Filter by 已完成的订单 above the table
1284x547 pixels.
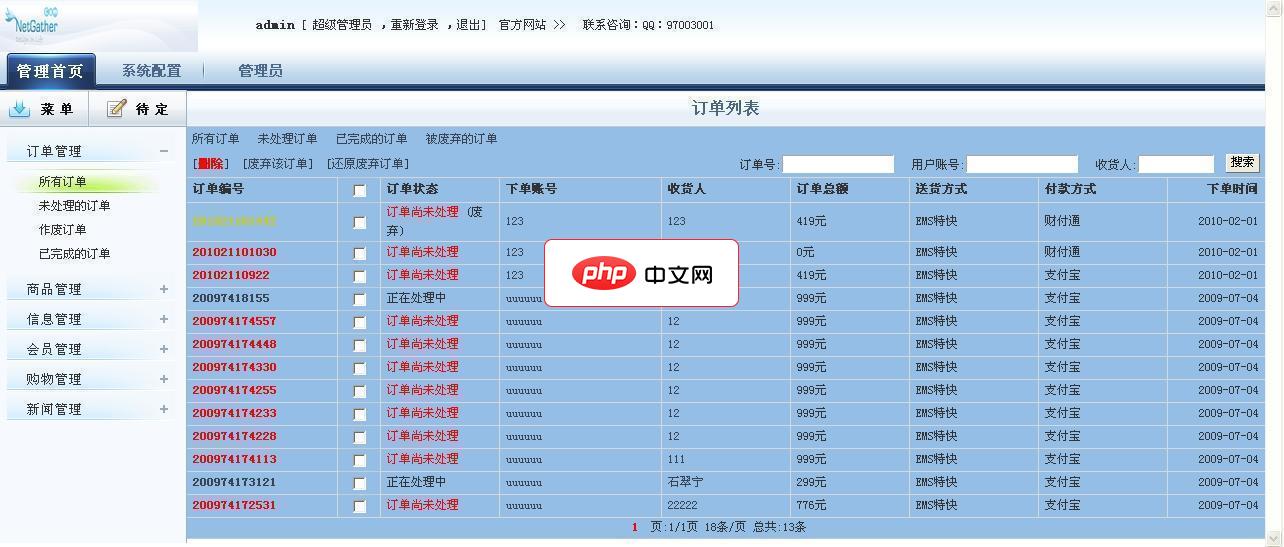(371, 139)
